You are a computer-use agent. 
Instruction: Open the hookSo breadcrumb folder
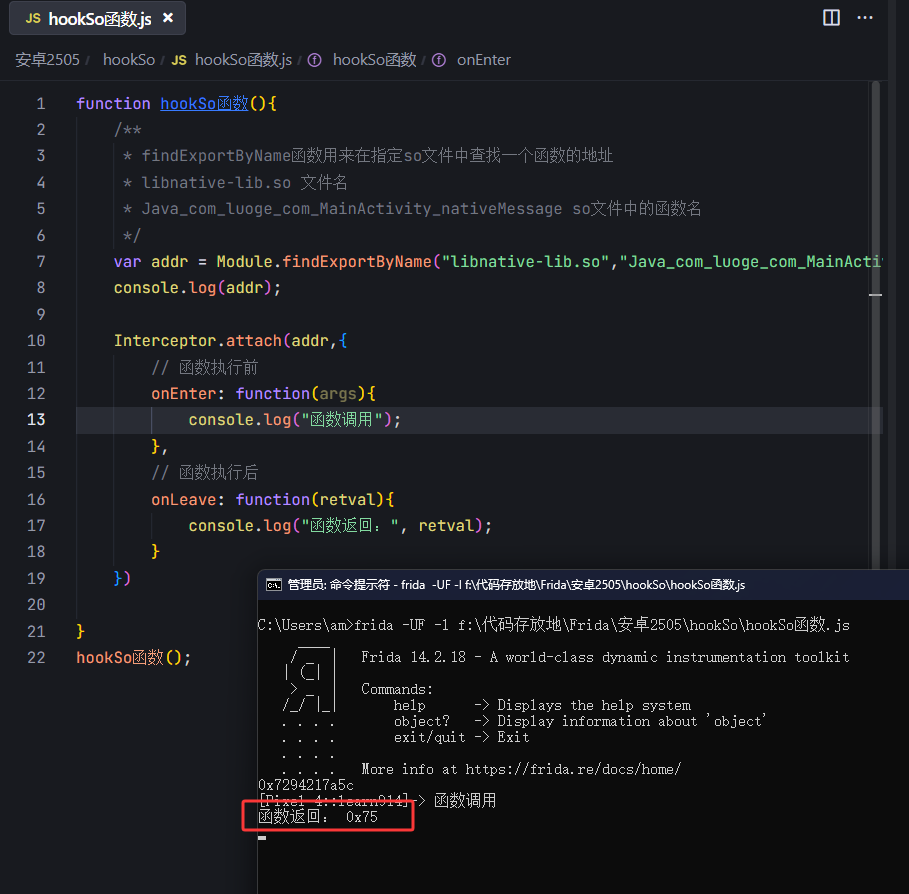(129, 60)
